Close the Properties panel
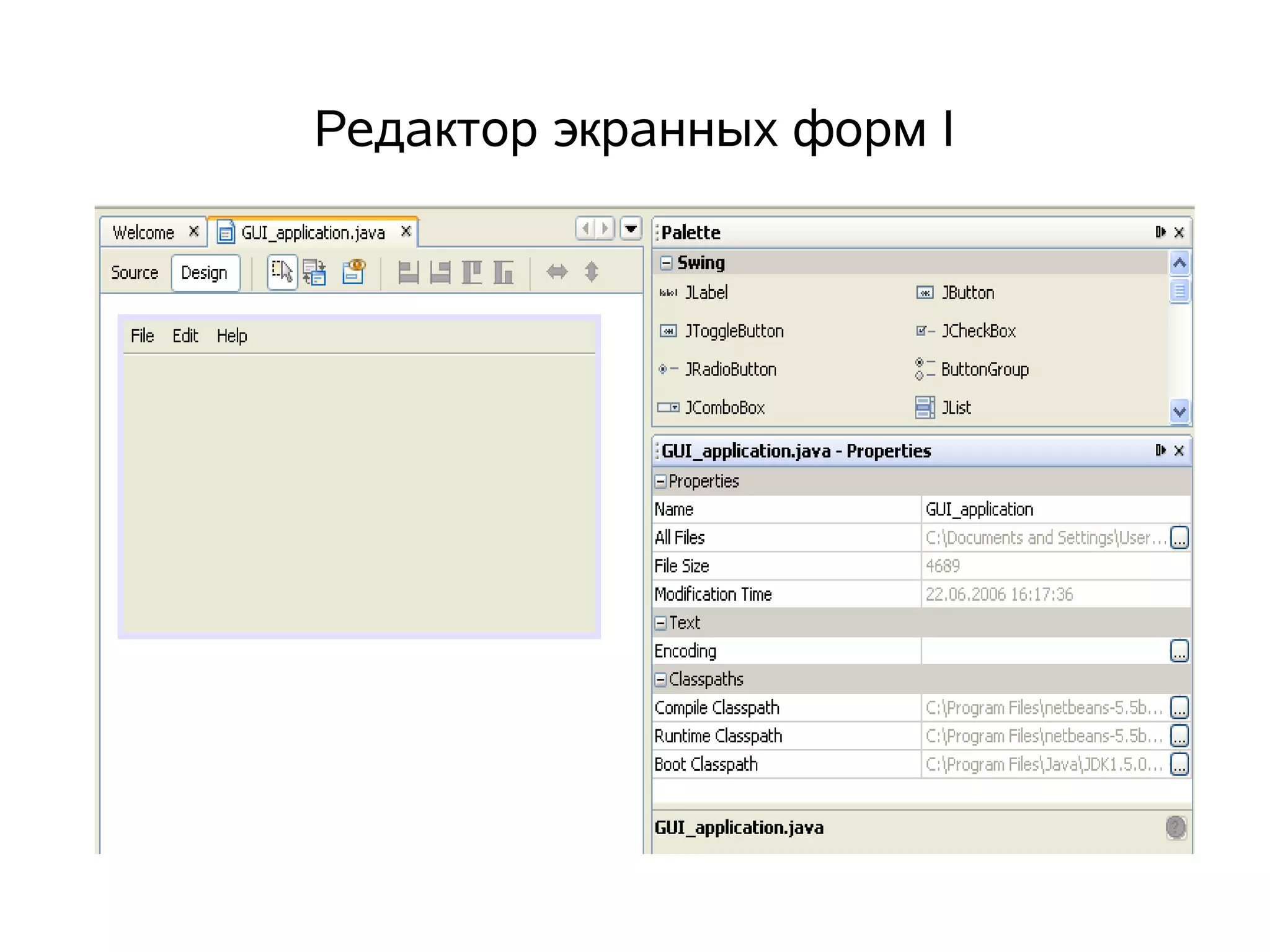Screen dimensions: 1270x952 pos(1179,450)
